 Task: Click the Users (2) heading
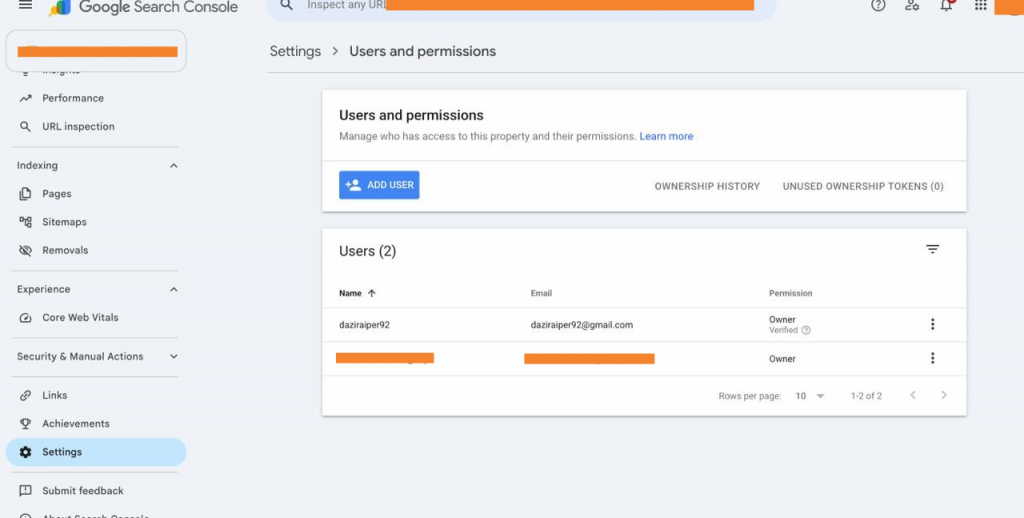[x=368, y=251]
